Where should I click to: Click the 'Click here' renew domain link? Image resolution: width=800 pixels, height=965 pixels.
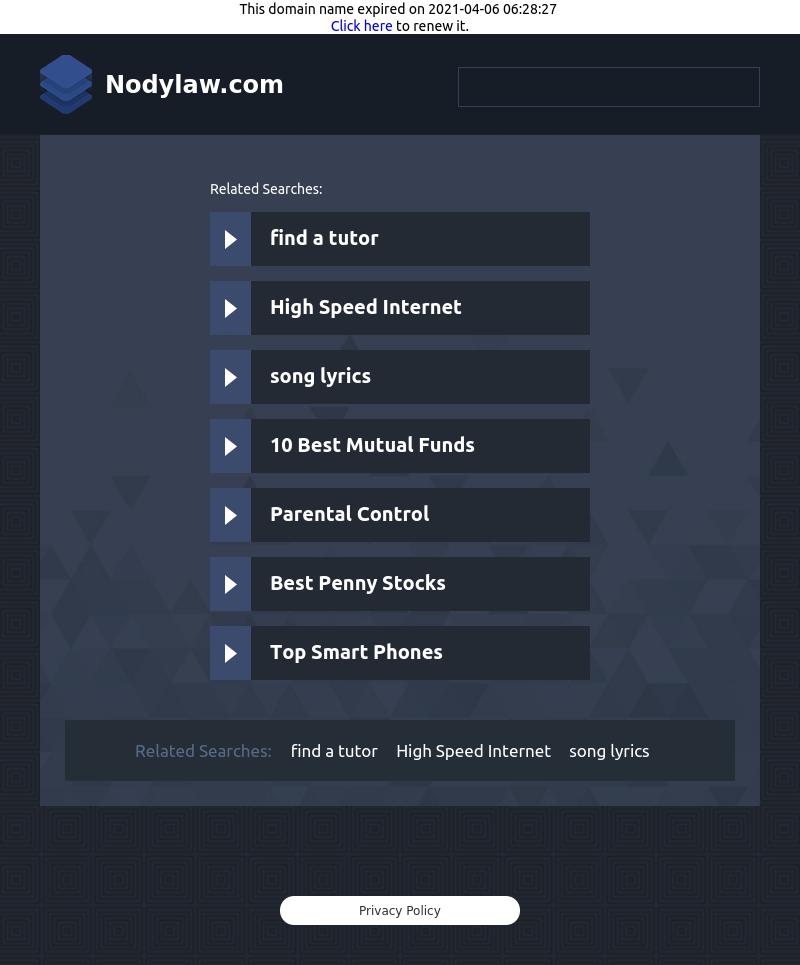[x=361, y=26]
